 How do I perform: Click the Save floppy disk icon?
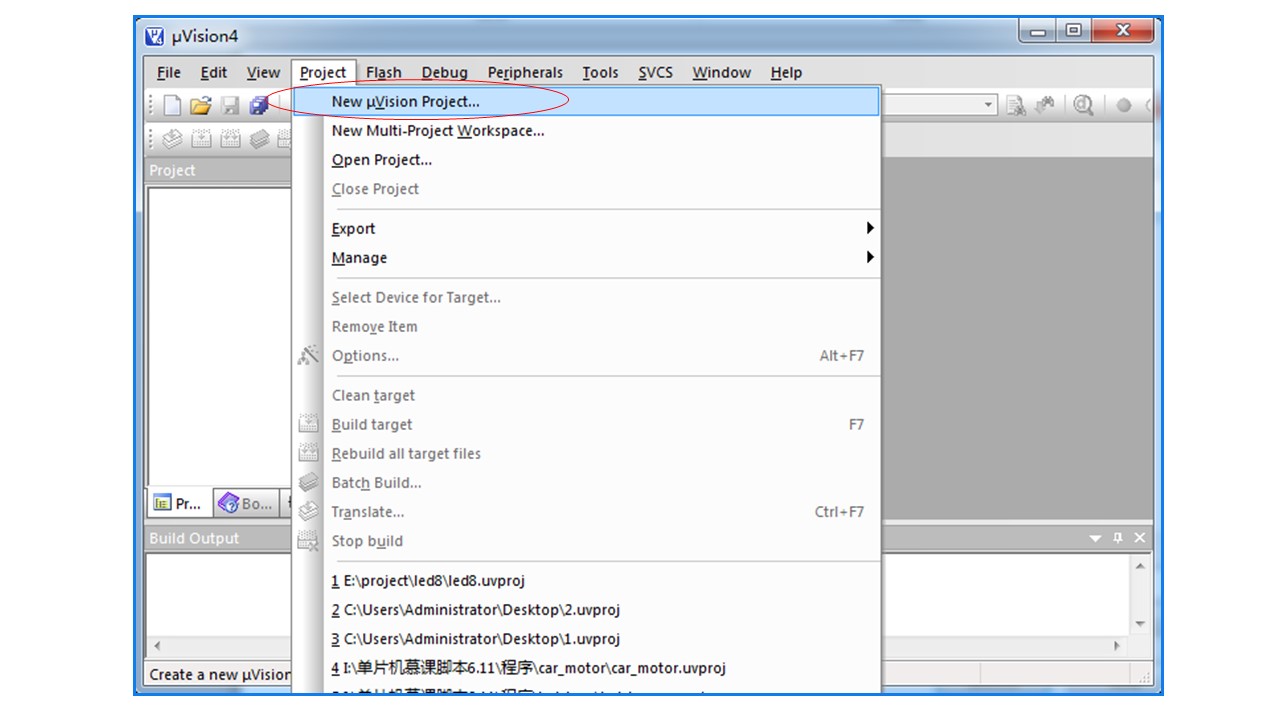tap(230, 105)
